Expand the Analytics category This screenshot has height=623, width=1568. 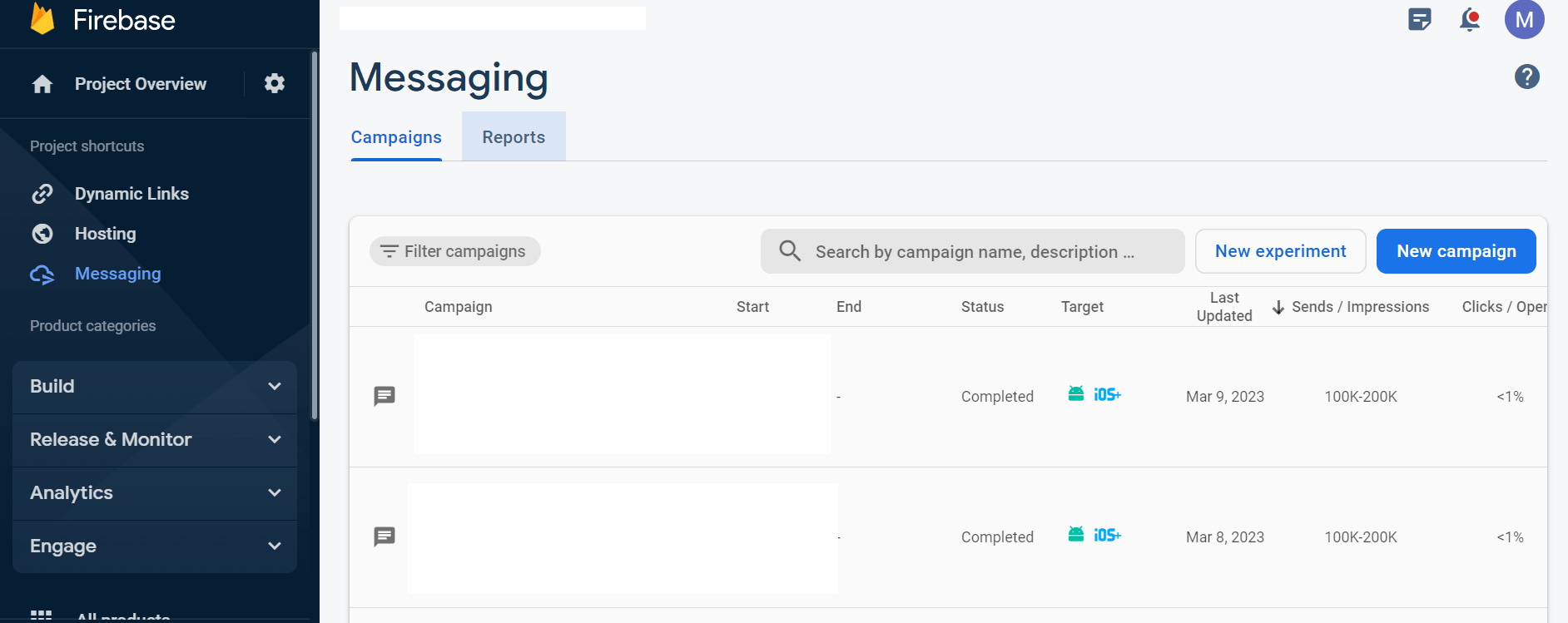pyautogui.click(x=155, y=493)
